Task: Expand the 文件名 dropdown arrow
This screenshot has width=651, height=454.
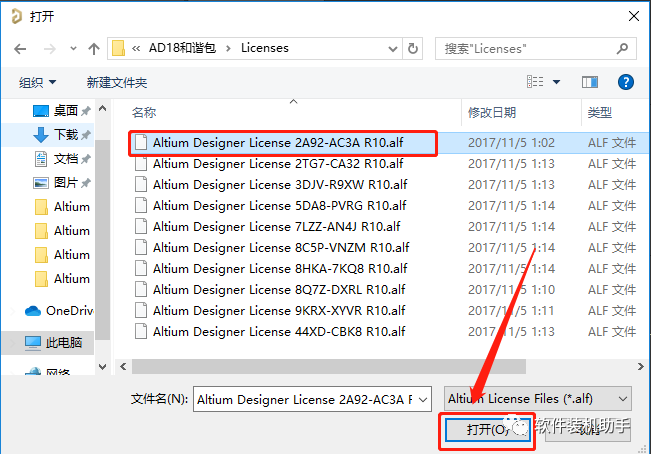Action: point(423,400)
